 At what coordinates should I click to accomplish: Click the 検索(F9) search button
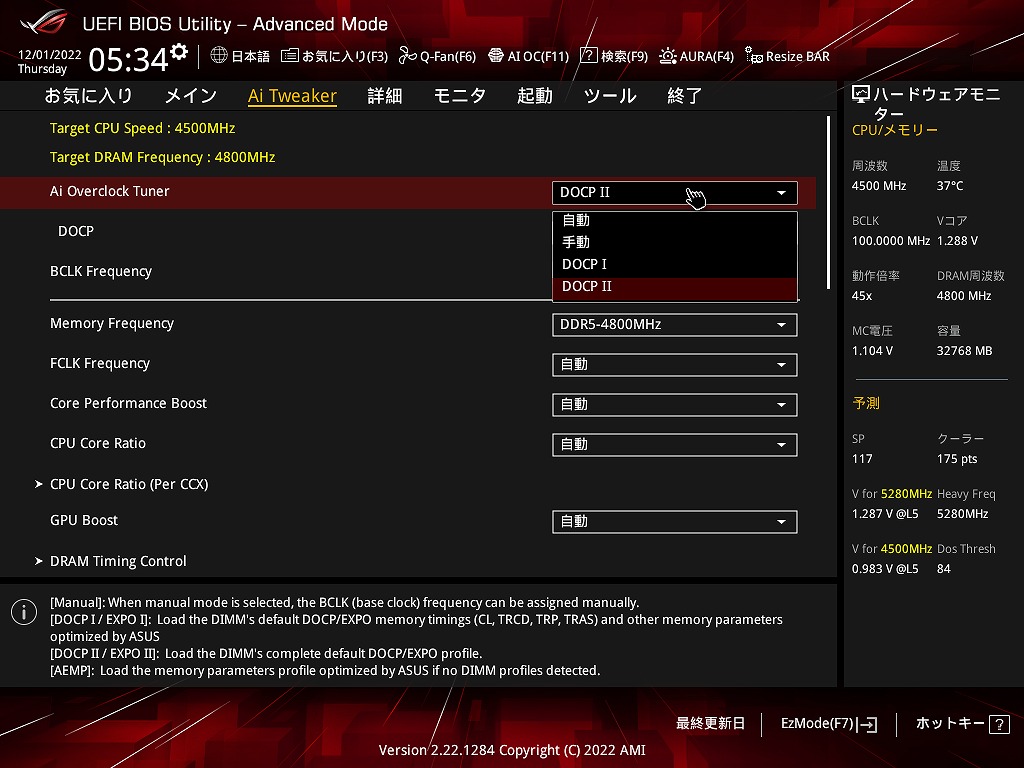[615, 56]
